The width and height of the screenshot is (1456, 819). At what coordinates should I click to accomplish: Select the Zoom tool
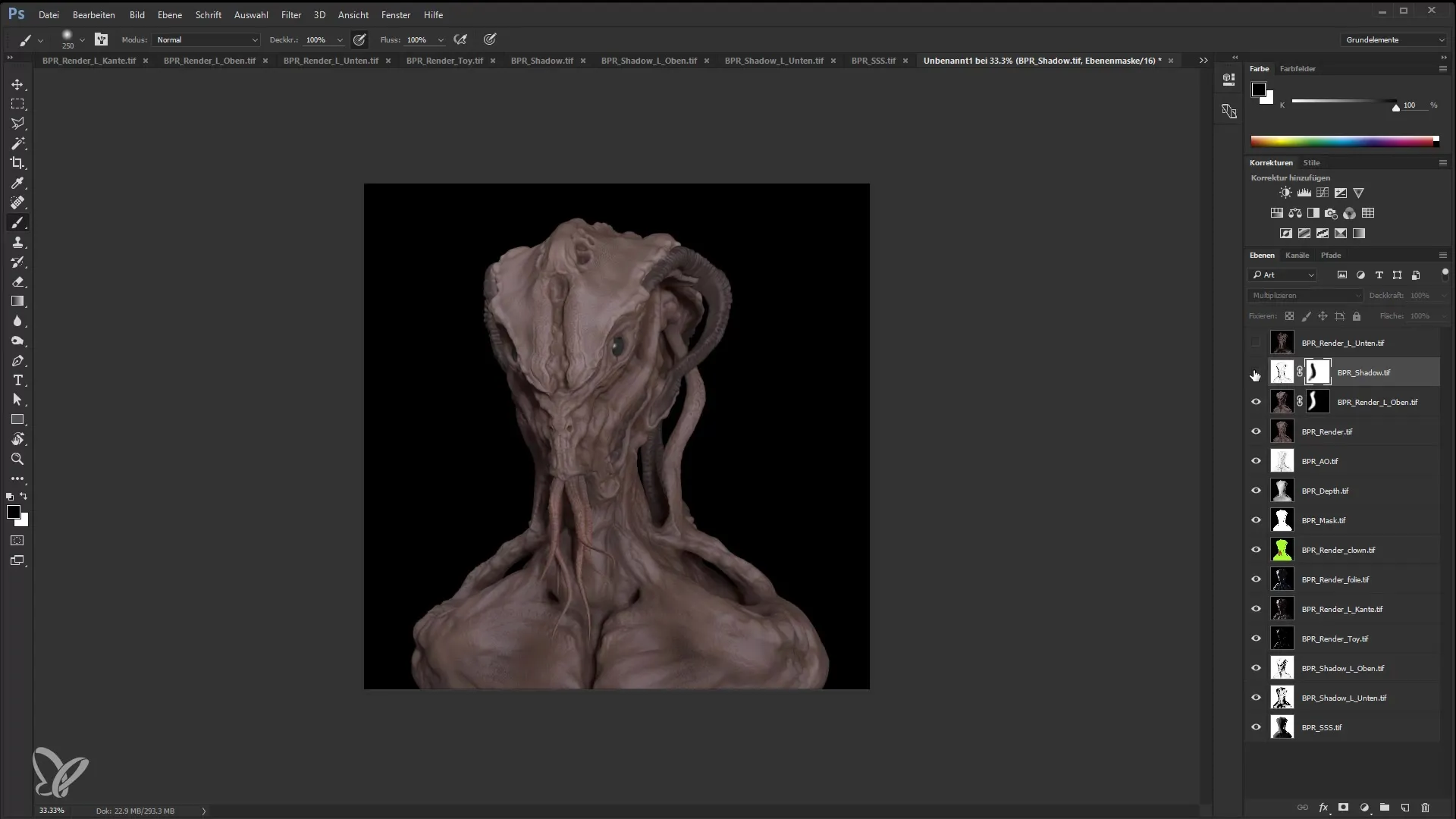click(x=17, y=459)
